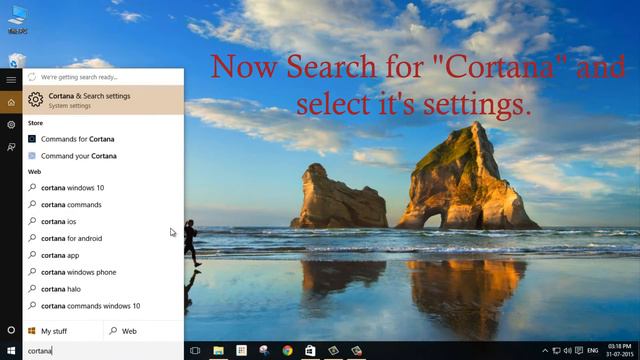The image size is (640, 360).
Task: Open Google Chrome from taskbar
Action: pos(287,351)
